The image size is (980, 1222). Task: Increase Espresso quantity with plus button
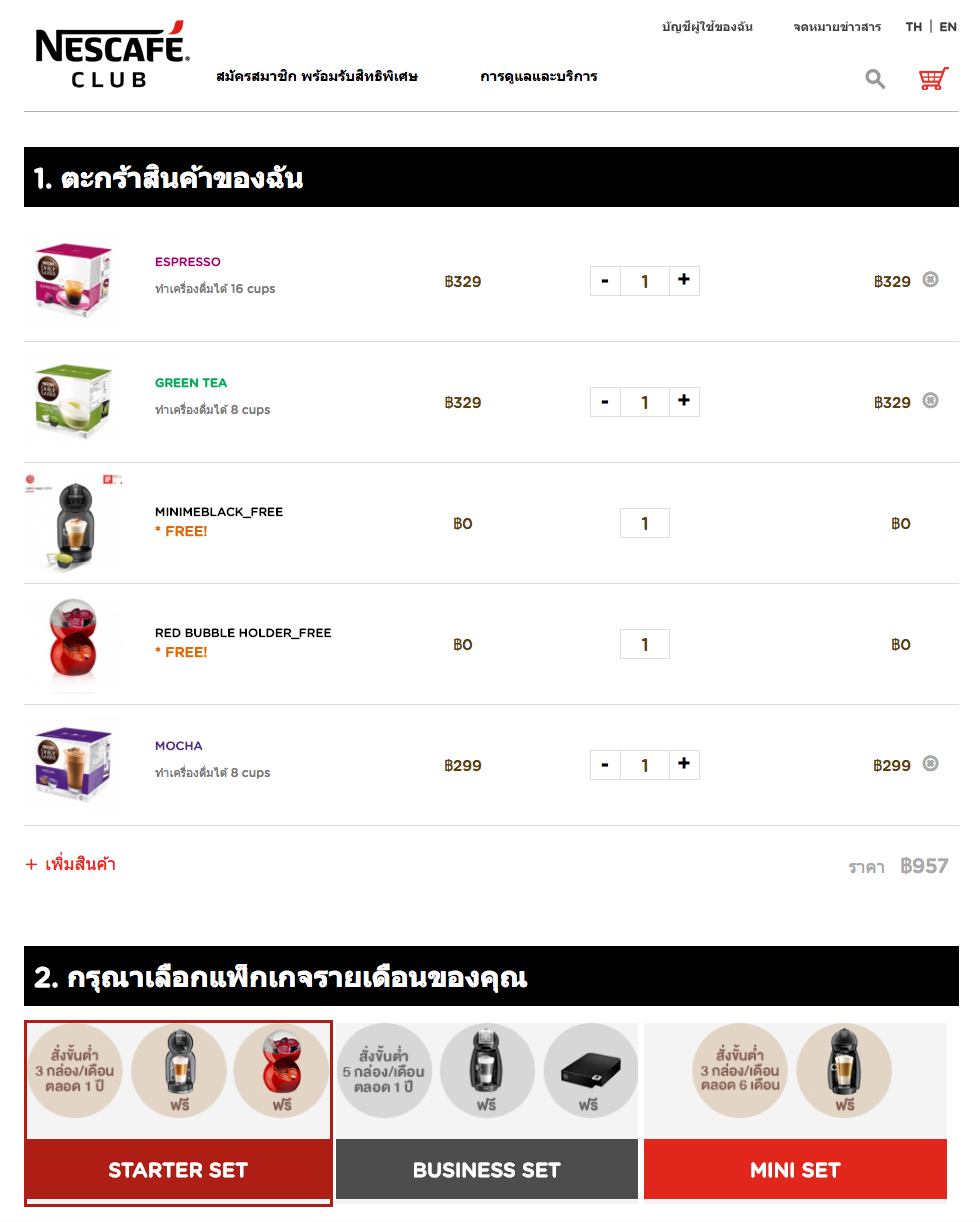pos(684,281)
